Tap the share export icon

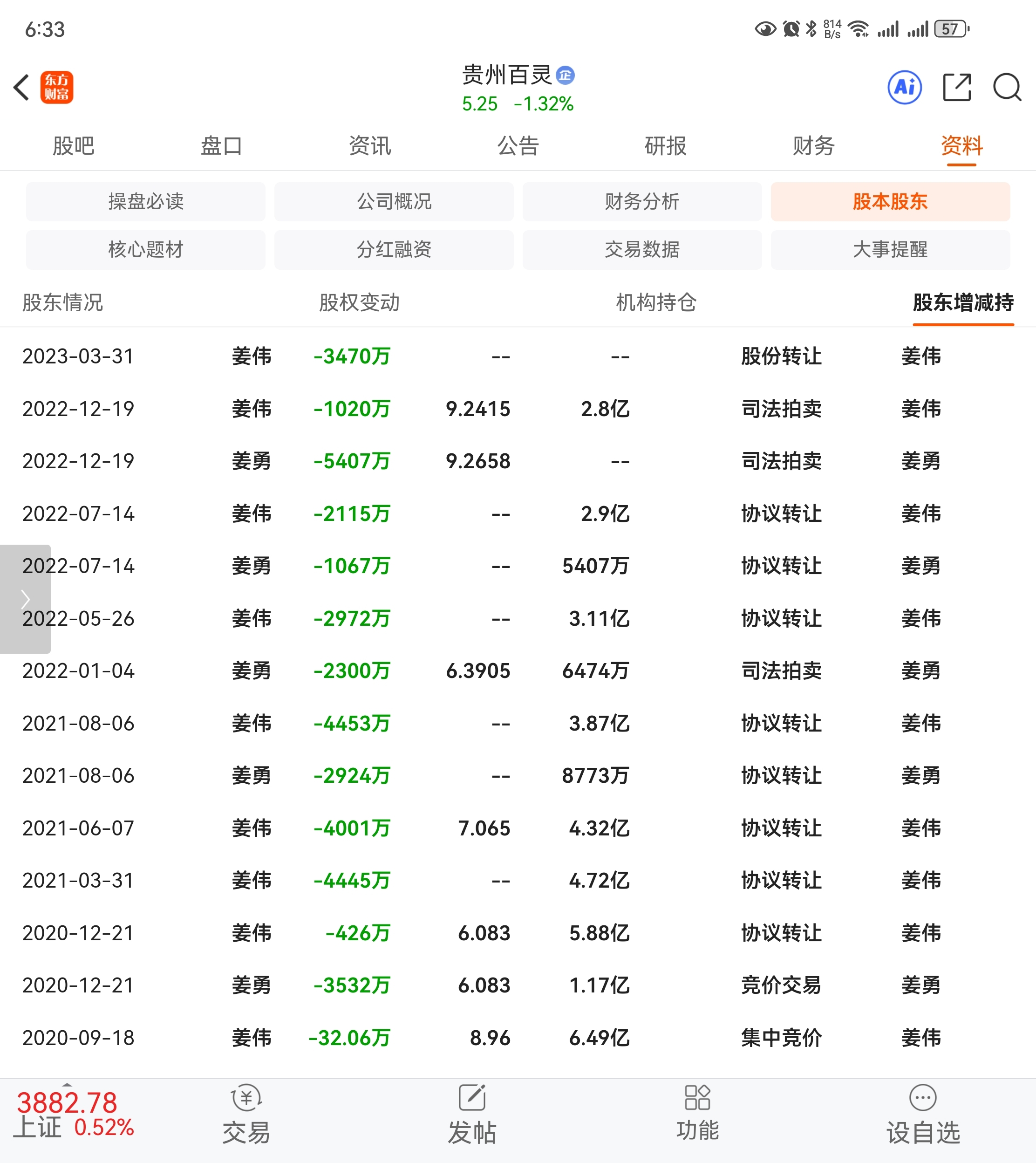(957, 88)
